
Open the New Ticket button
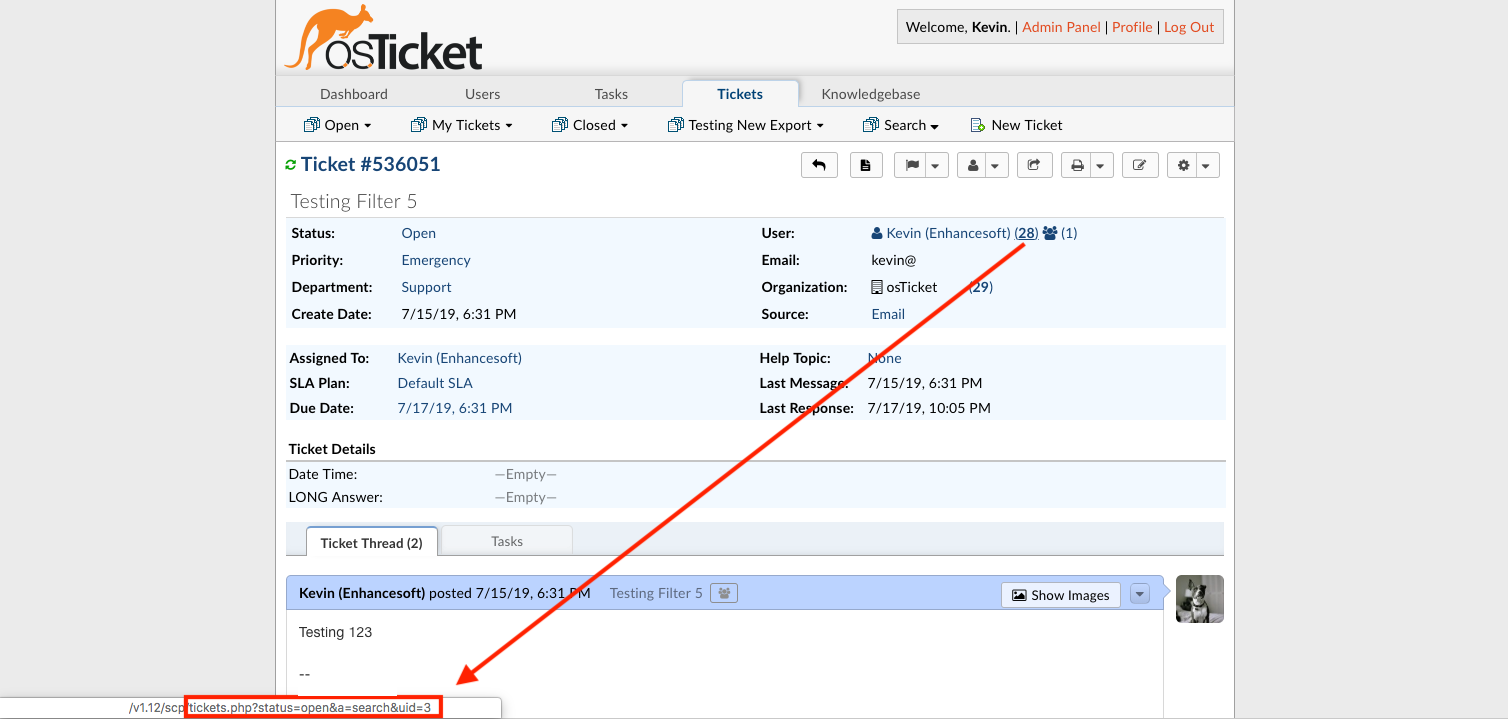[x=1016, y=124]
